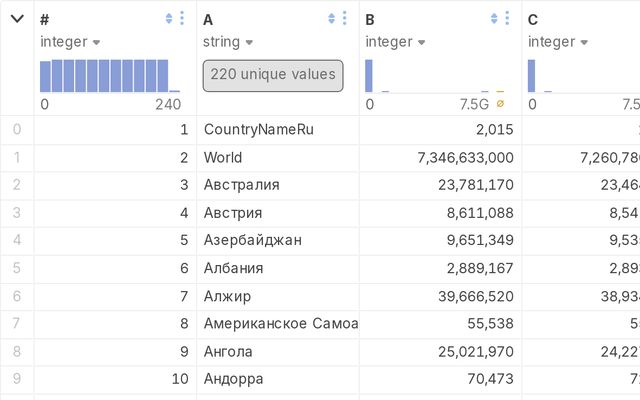The image size is (640, 400).
Task: Click the orange null indicator in column B
Action: tap(500, 104)
